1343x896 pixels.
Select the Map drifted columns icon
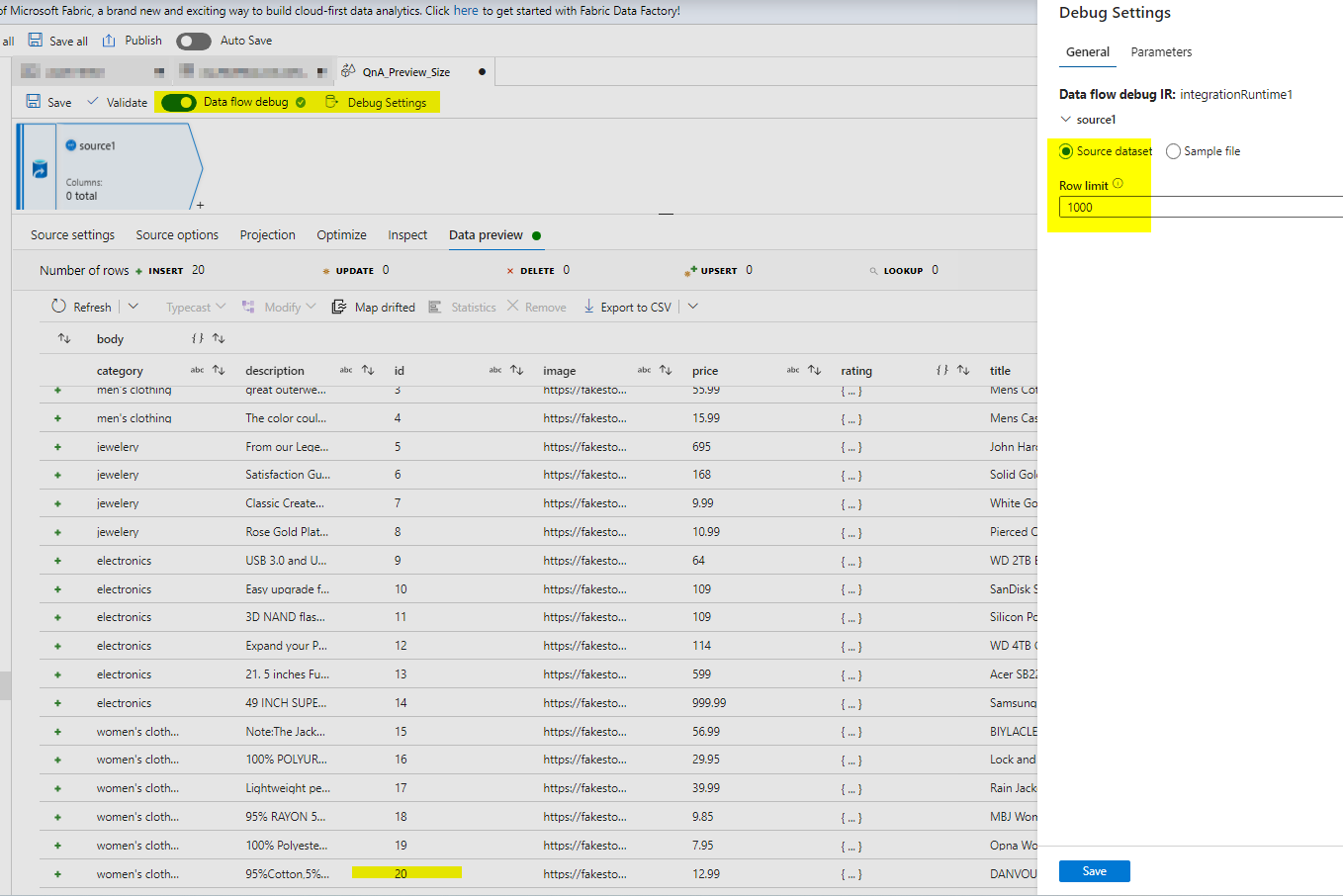337,307
